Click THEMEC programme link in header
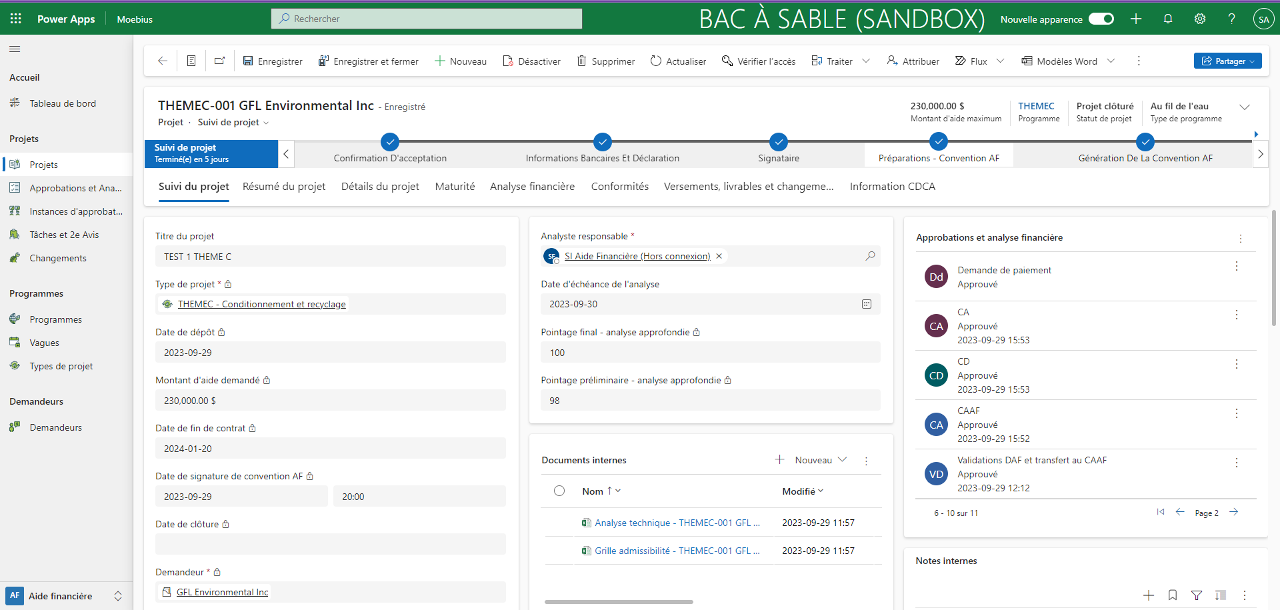The width and height of the screenshot is (1280, 610). [x=1036, y=106]
